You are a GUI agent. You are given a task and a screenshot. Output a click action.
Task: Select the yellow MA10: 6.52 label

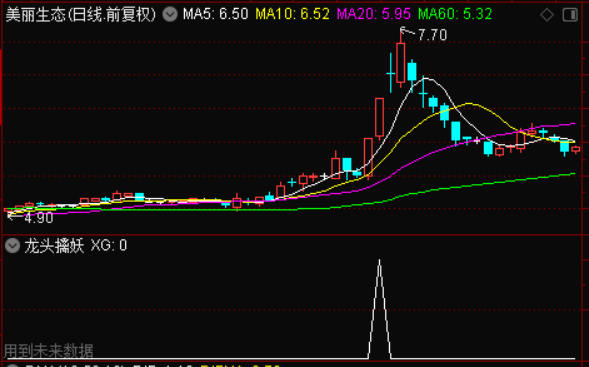click(x=292, y=14)
